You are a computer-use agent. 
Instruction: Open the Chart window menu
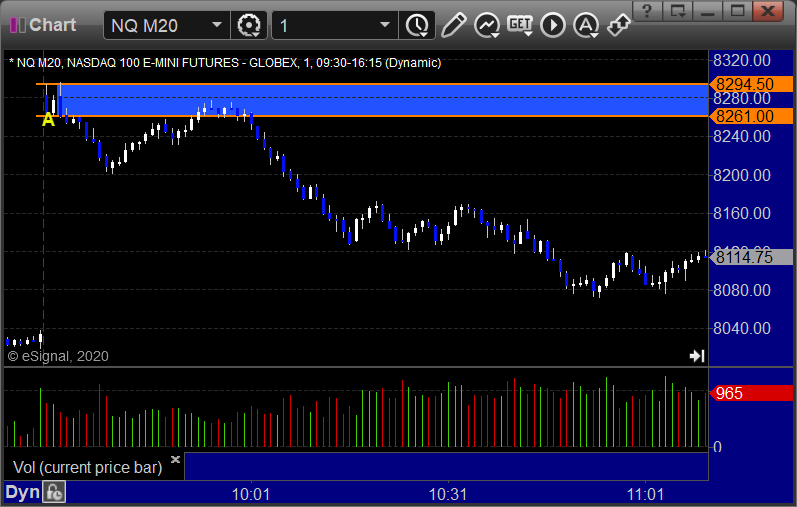[x=43, y=25]
